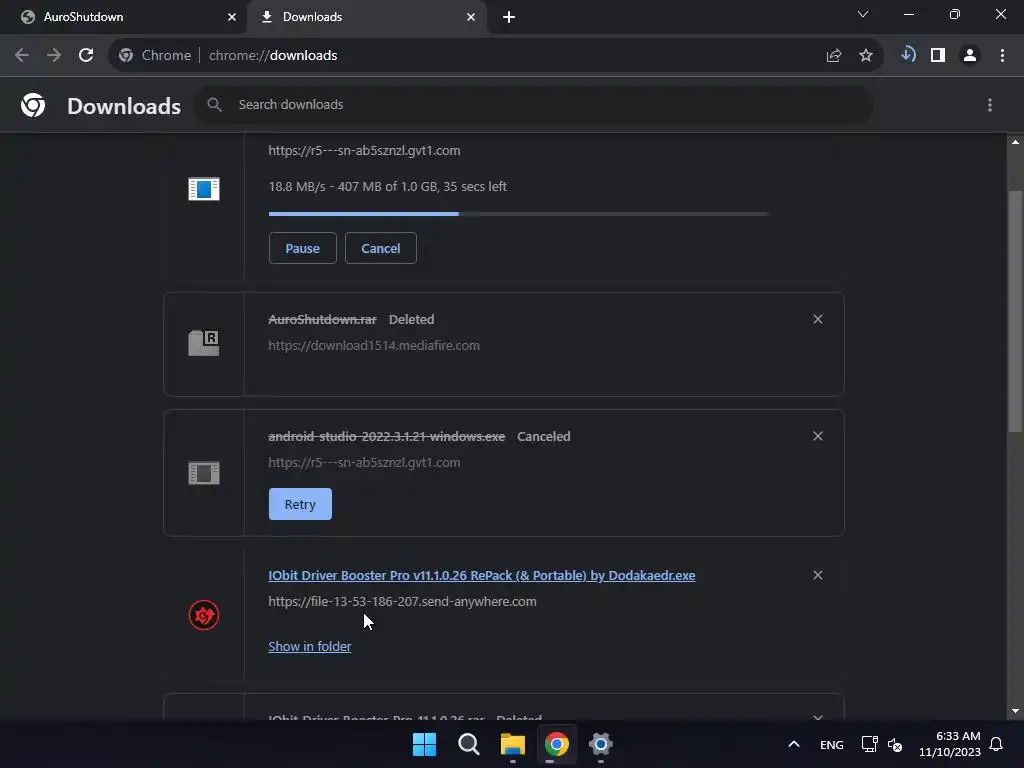
Task: Click the Chrome logo beside the Downloads heading
Action: pyautogui.click(x=33, y=105)
